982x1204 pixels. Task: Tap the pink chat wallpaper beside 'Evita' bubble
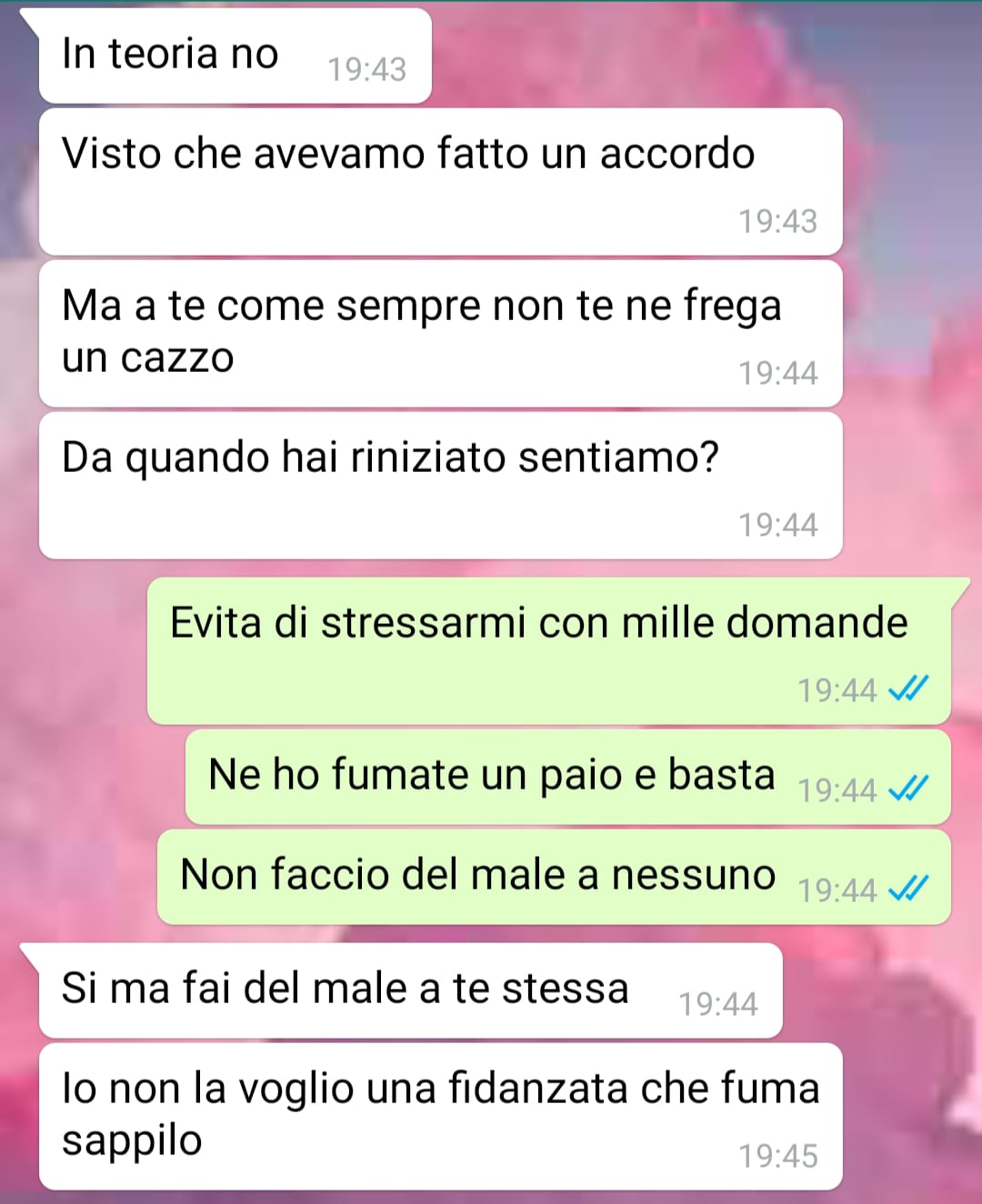tap(73, 651)
